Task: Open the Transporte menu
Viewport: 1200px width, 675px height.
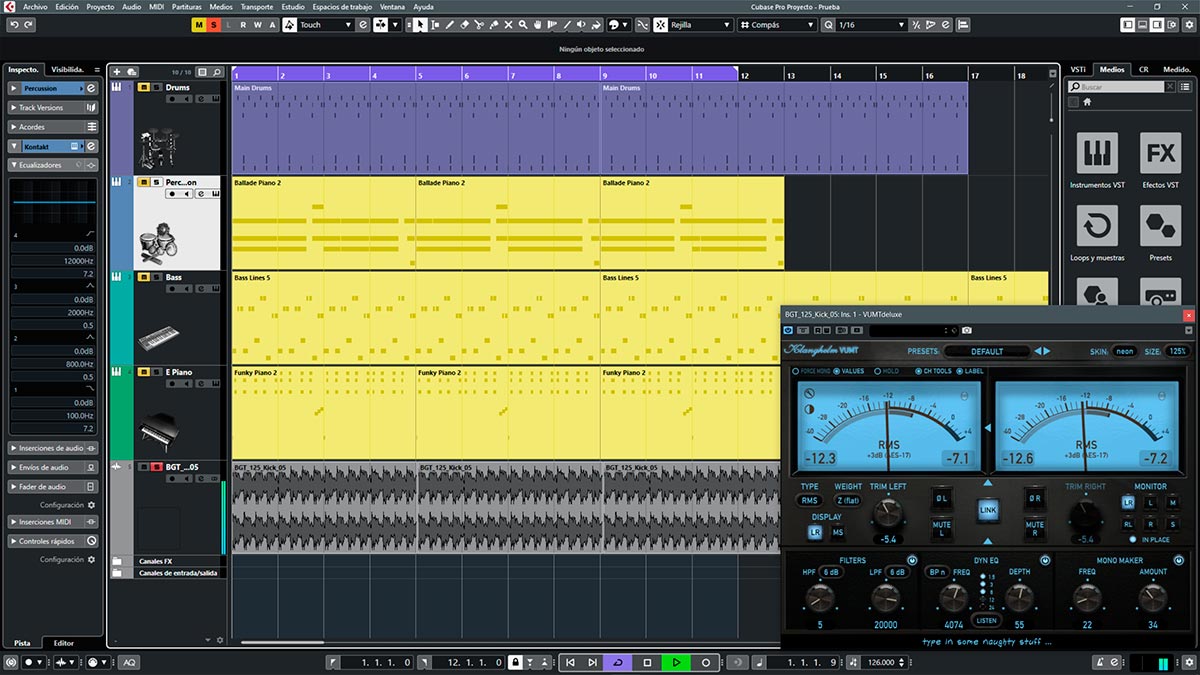Action: click(256, 6)
